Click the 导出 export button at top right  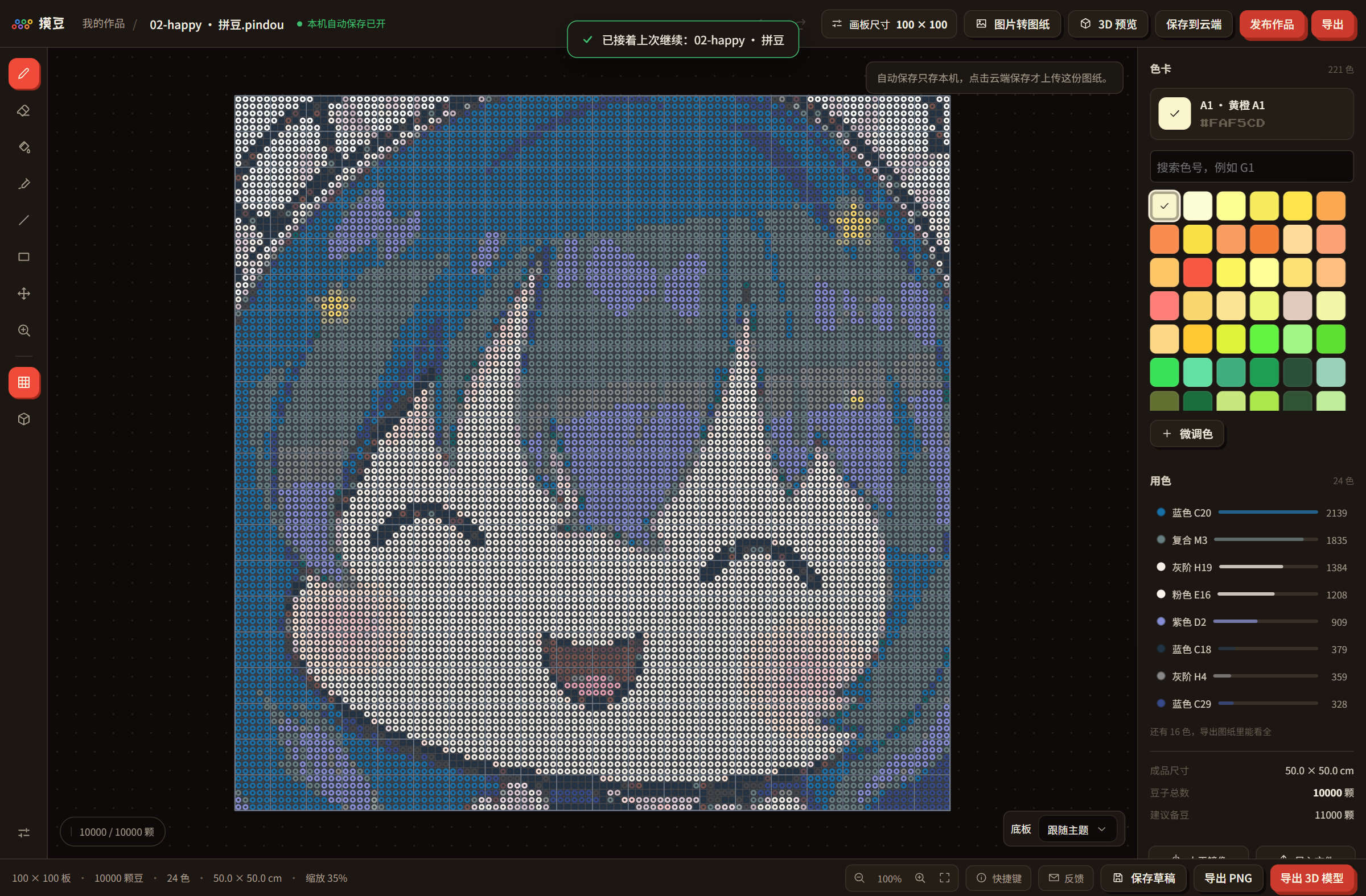tap(1333, 24)
